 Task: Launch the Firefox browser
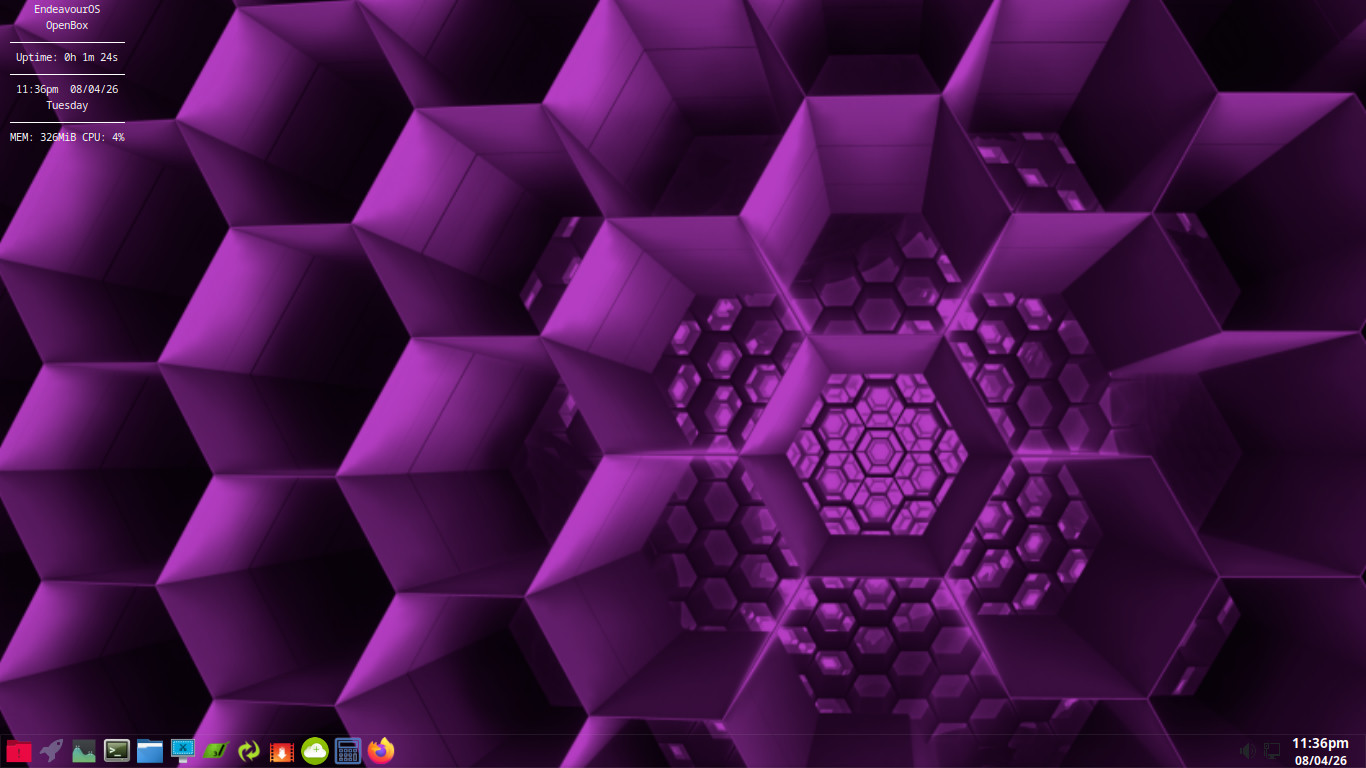click(381, 750)
